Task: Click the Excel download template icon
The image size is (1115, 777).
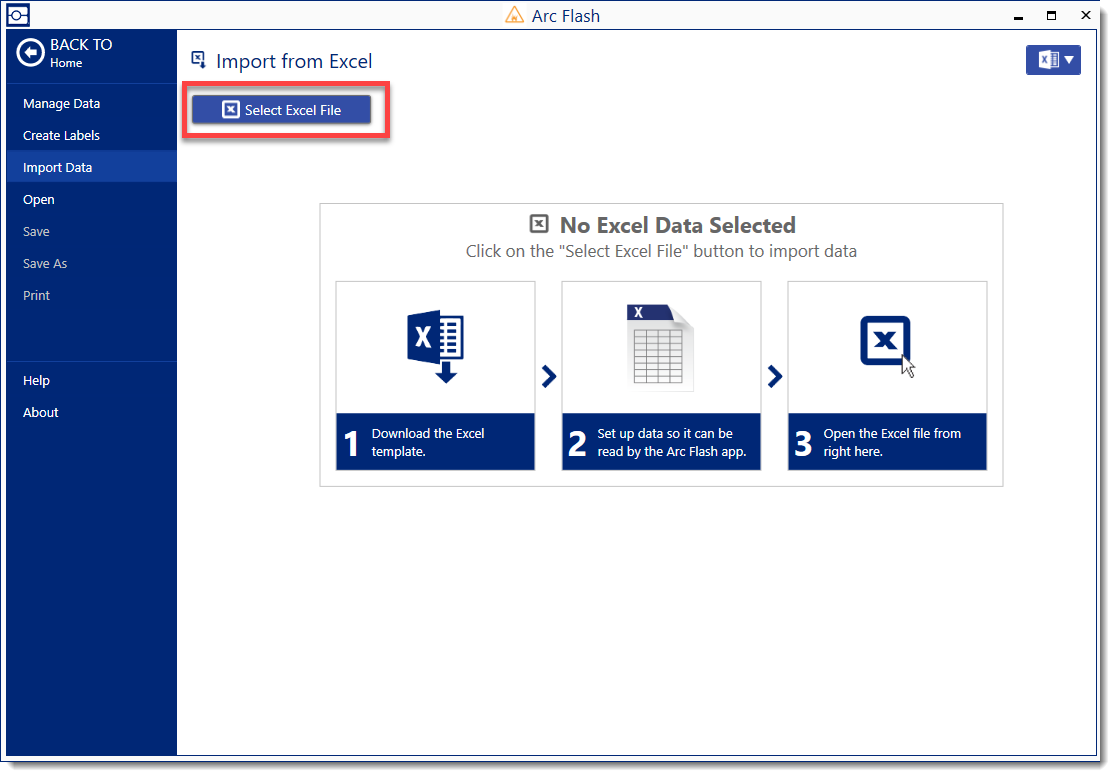Action: coord(435,347)
